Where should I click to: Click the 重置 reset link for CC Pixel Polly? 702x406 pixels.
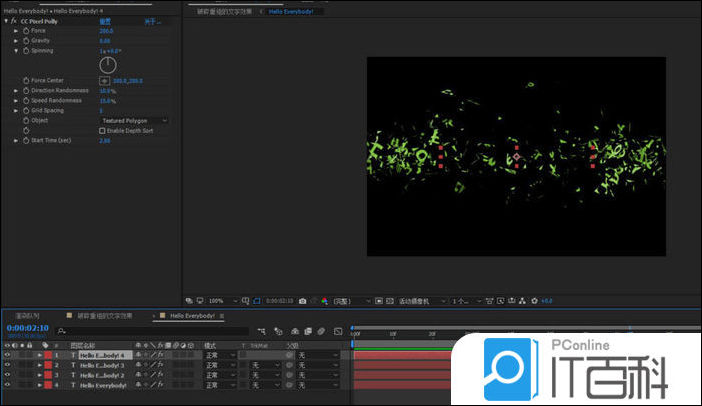coord(105,21)
